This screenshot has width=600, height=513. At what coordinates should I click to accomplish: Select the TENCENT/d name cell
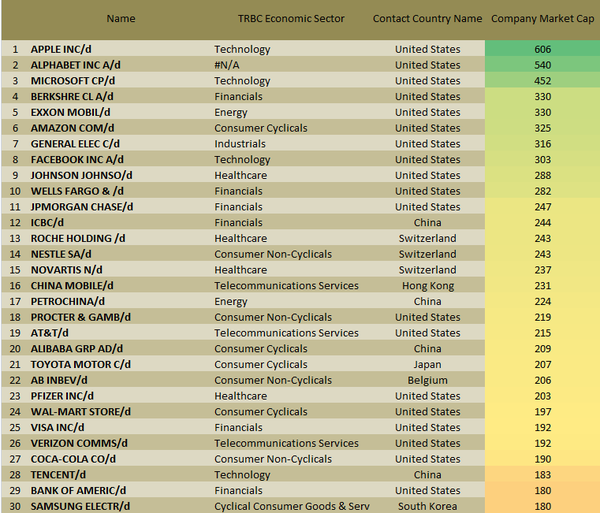[x=61, y=475]
